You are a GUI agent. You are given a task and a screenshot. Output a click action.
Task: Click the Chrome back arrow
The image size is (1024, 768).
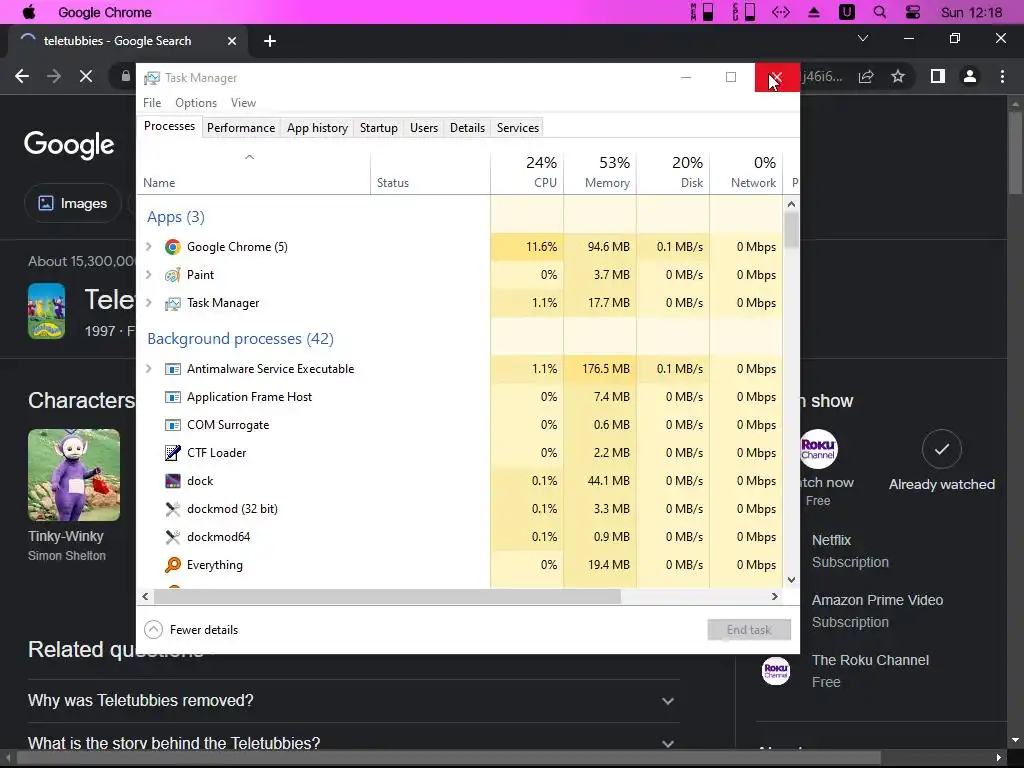pyautogui.click(x=22, y=76)
